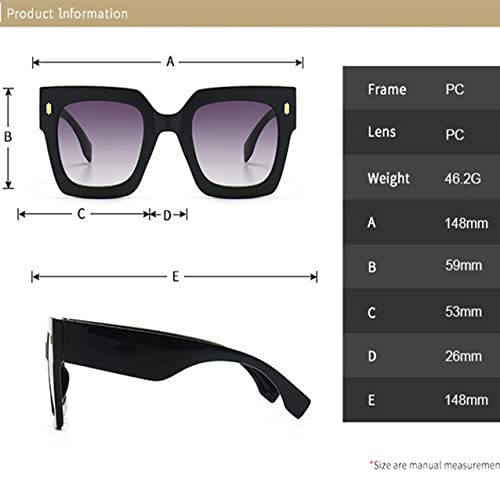
Task: Select the D 26mm table row
Action: coord(421,355)
